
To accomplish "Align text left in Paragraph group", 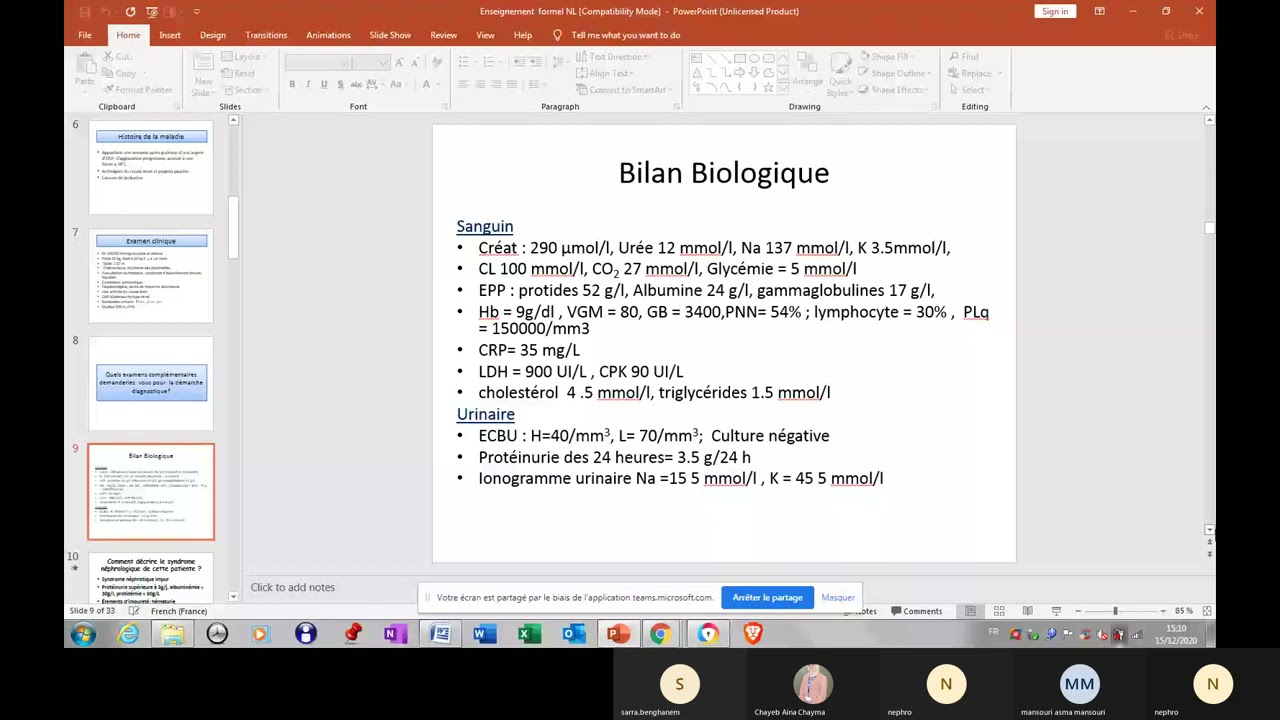I will click(x=463, y=84).
